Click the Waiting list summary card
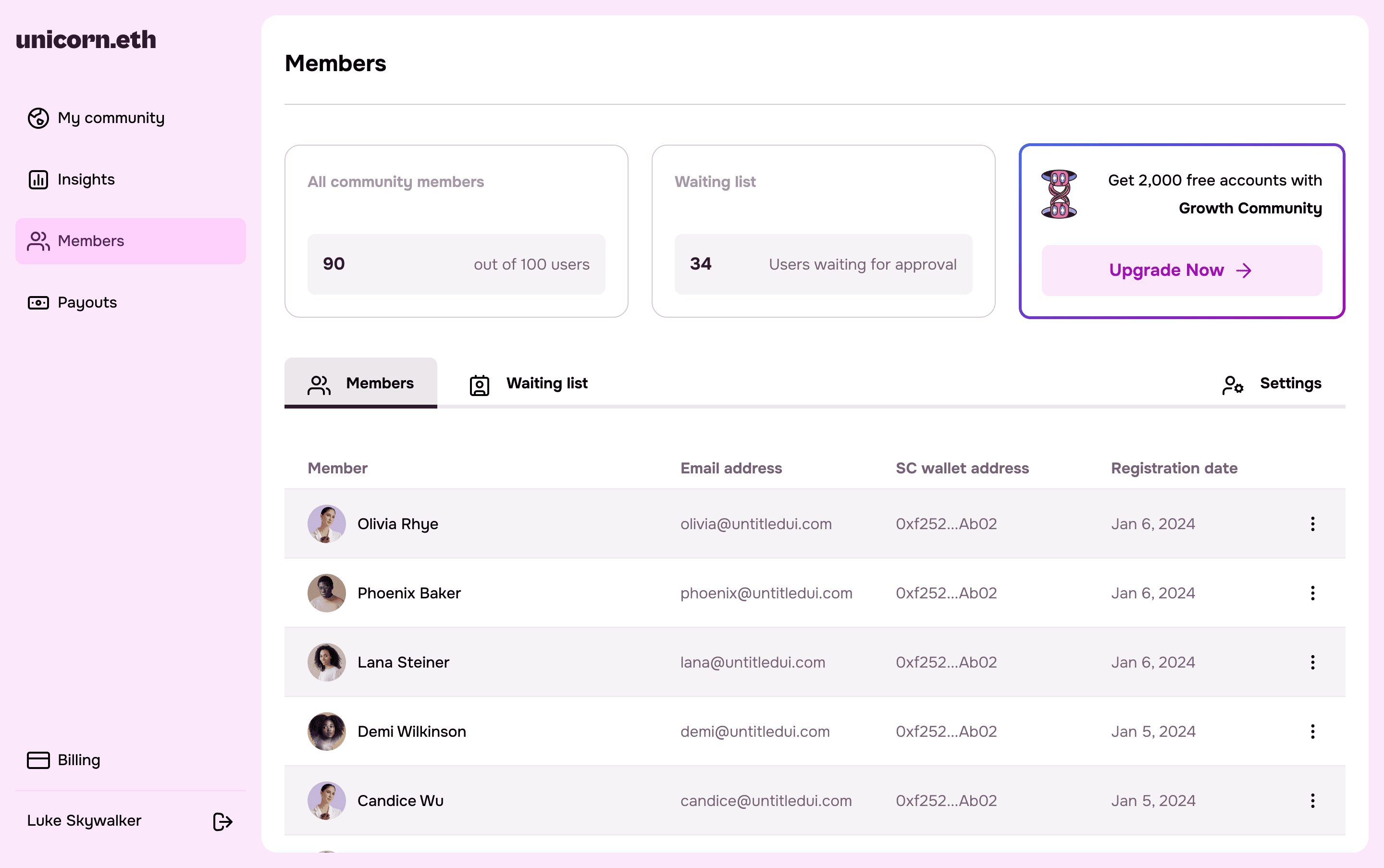This screenshot has height=868, width=1384. pyautogui.click(x=823, y=231)
